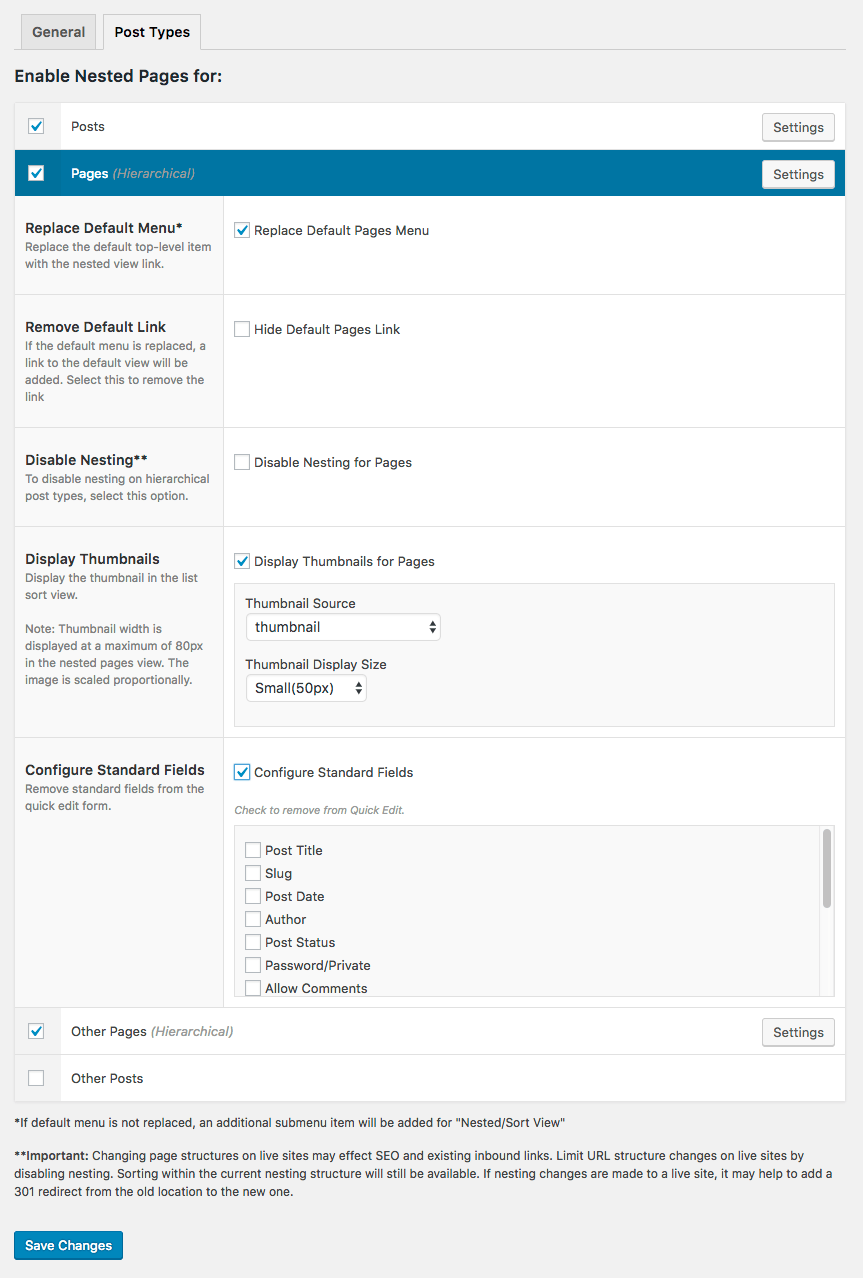Toggle Configure Standard Fields checkbox

click(x=242, y=772)
